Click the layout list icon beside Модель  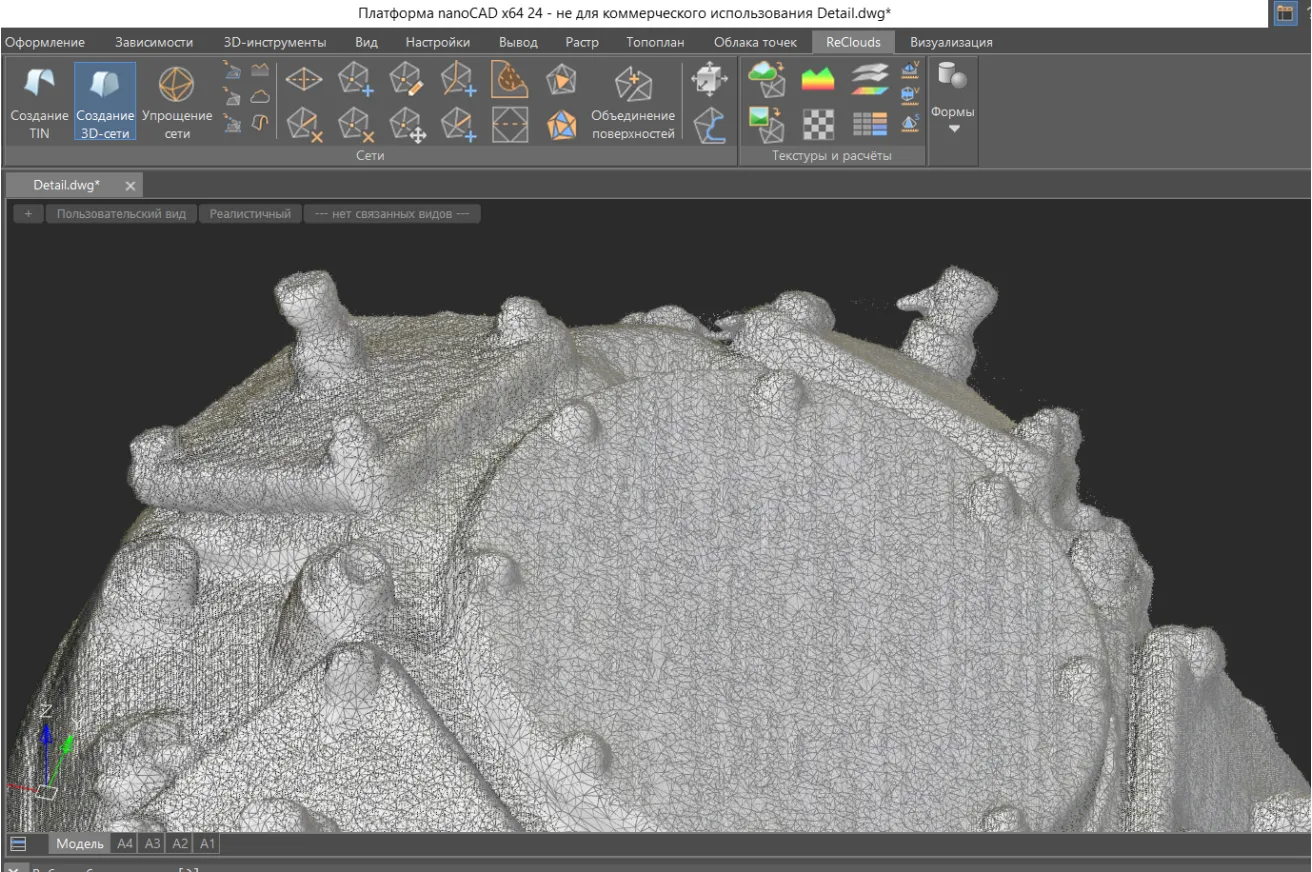(x=17, y=844)
